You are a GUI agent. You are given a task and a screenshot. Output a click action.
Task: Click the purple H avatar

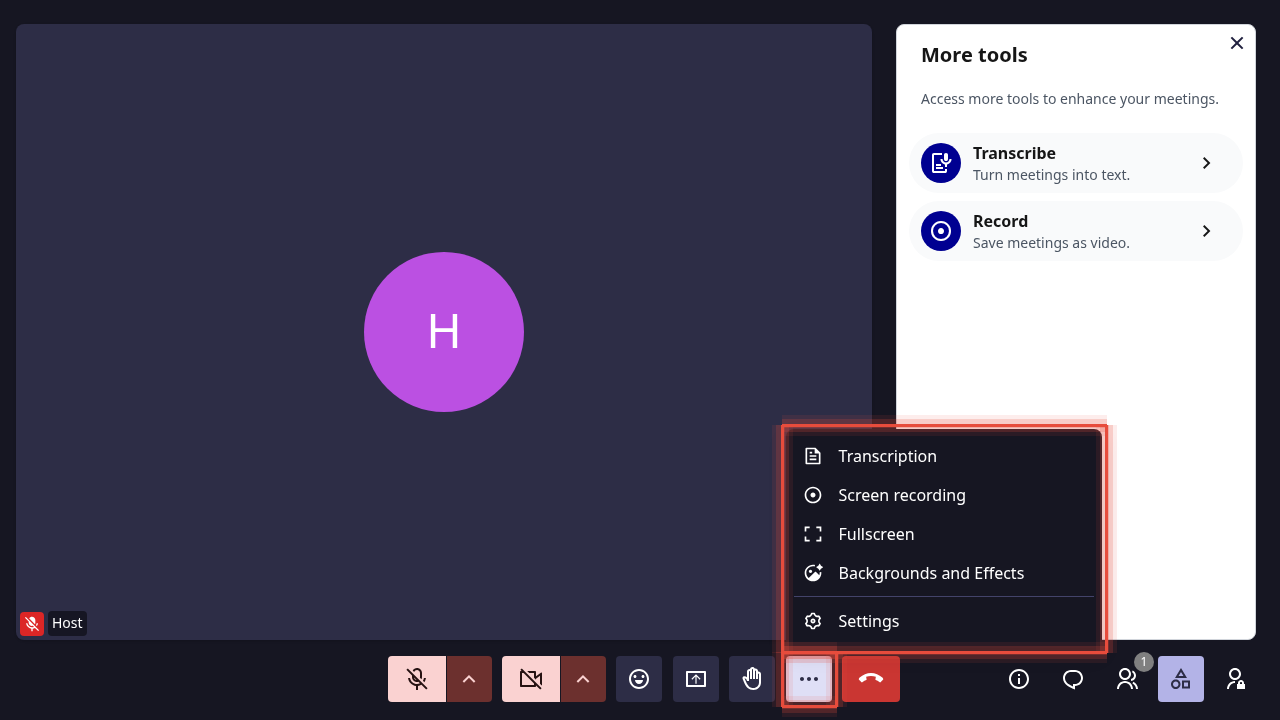444,332
